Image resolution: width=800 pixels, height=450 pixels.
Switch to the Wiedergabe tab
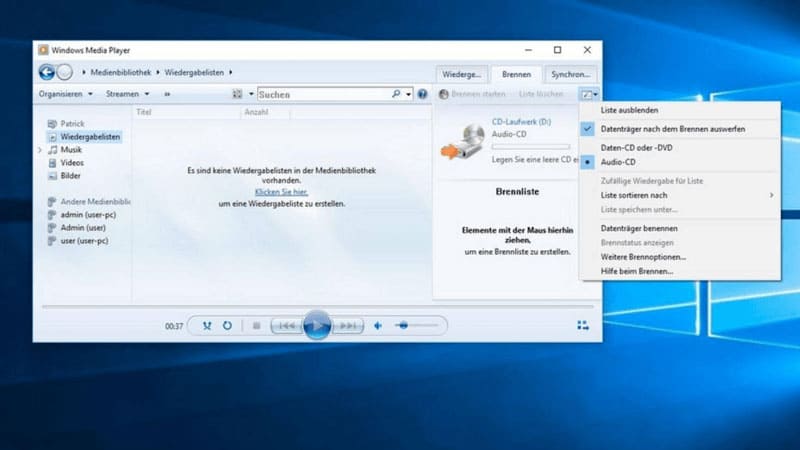click(462, 74)
